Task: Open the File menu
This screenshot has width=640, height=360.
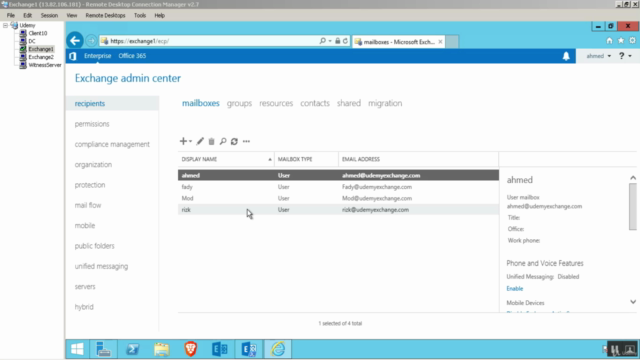Action: pyautogui.click(x=11, y=16)
